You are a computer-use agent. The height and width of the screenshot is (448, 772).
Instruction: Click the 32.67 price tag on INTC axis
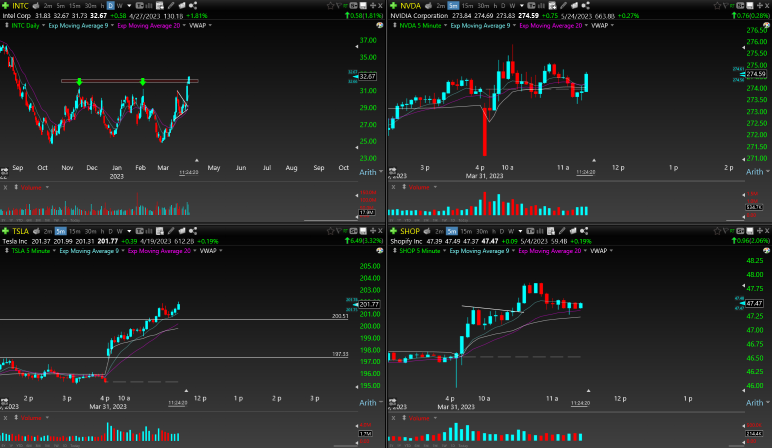pos(367,76)
